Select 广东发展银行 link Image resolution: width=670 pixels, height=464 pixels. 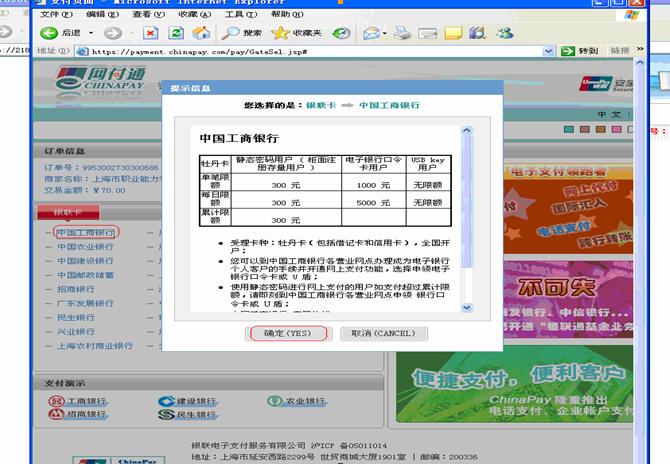(85, 303)
